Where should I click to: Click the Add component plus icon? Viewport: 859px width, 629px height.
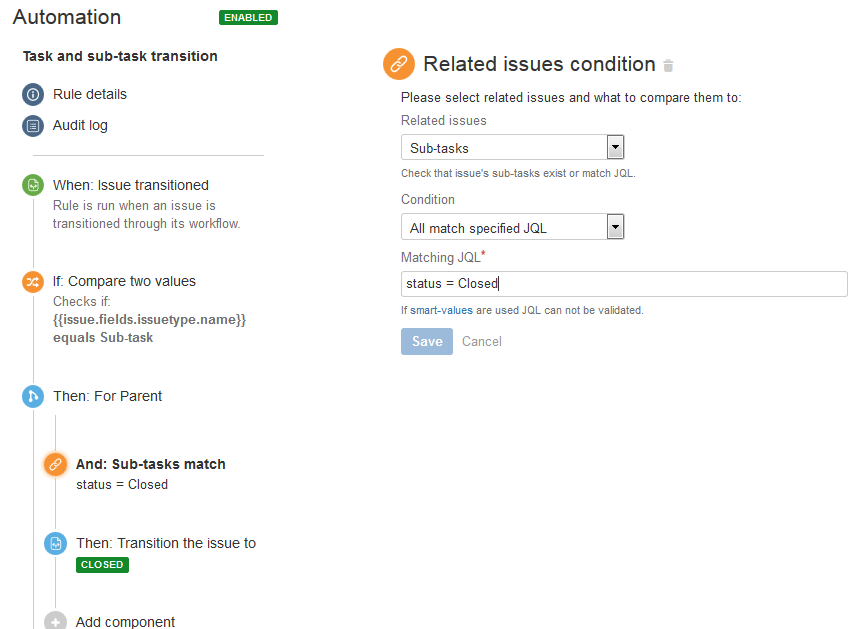[x=55, y=621]
